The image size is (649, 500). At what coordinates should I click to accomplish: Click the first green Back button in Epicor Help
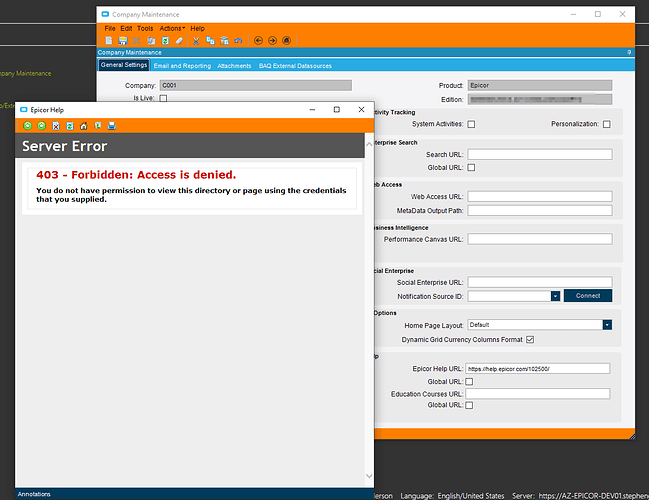tap(27, 125)
